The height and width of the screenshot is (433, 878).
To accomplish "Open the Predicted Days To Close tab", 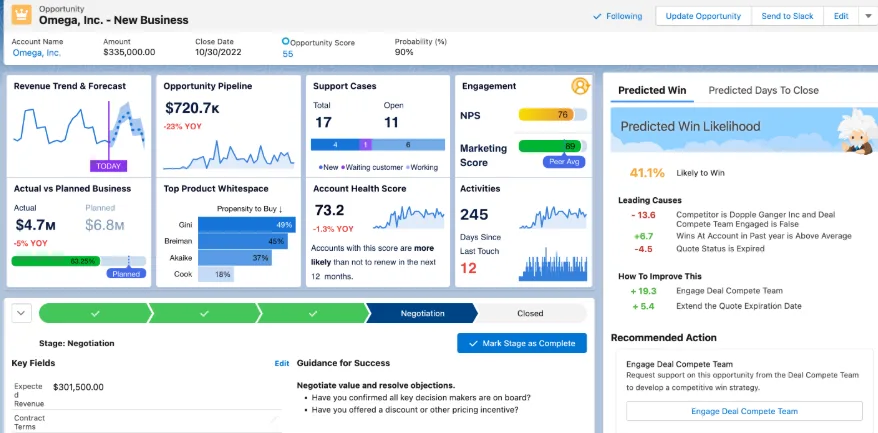I will point(763,90).
